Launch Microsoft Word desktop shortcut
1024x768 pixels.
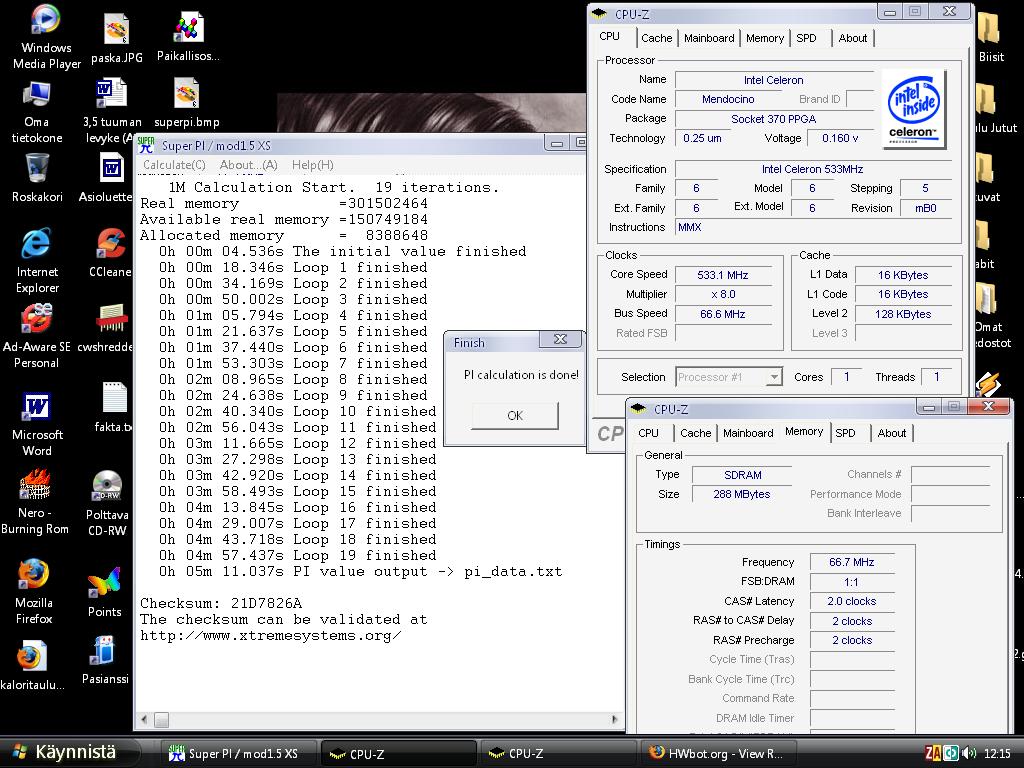(x=37, y=424)
